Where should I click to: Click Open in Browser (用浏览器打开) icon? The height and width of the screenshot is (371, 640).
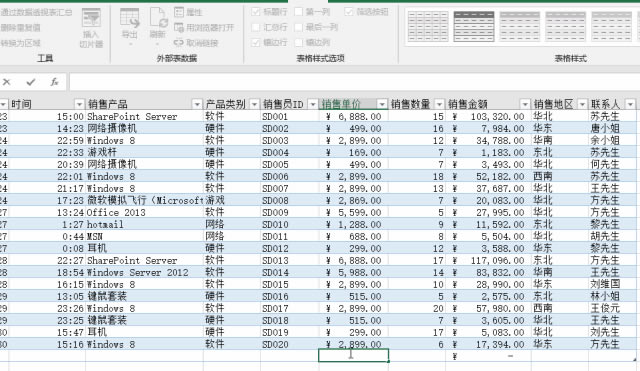179,27
